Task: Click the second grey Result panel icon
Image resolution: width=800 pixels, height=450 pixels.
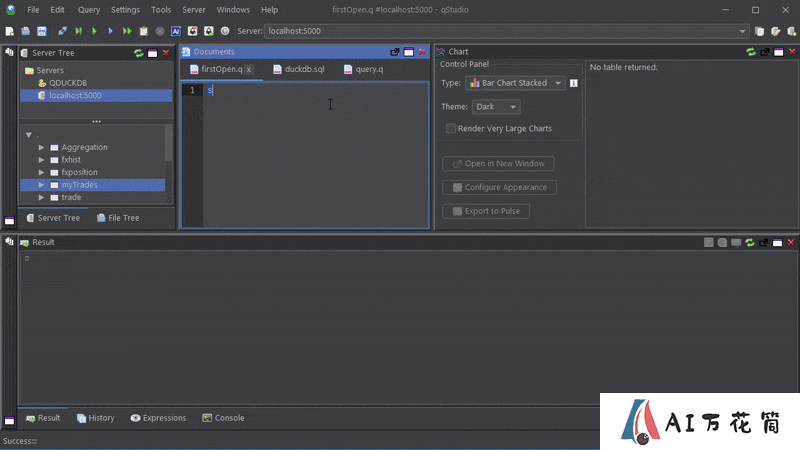Action: [722, 242]
